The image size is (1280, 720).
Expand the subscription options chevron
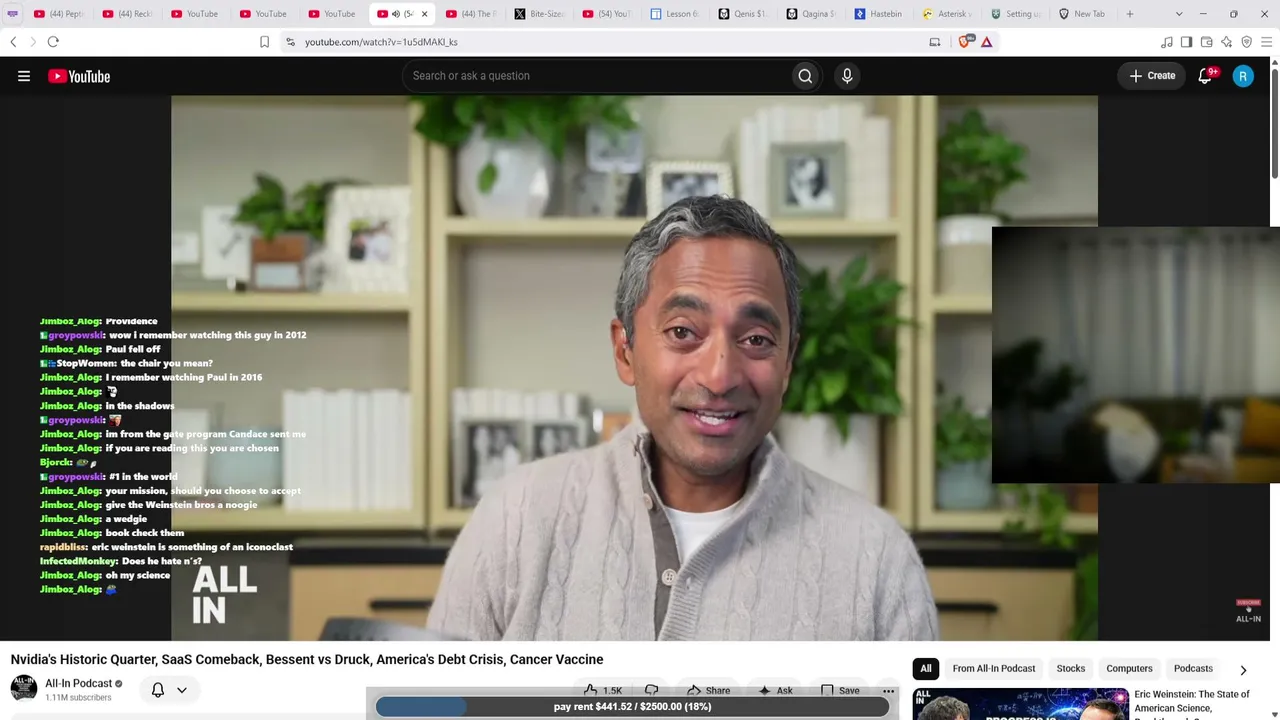click(182, 690)
